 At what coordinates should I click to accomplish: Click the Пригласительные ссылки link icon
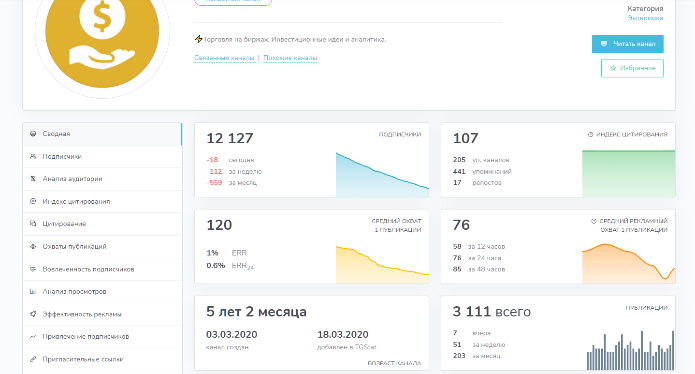click(x=33, y=359)
